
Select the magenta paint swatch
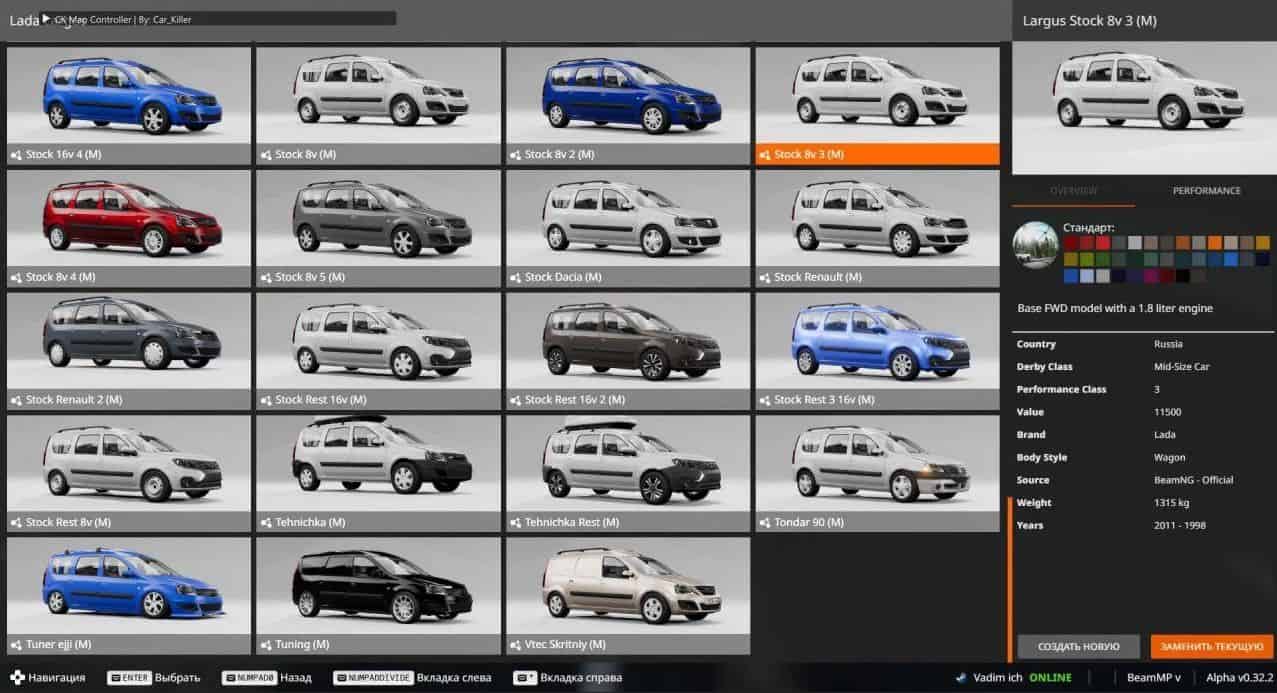tap(1150, 276)
